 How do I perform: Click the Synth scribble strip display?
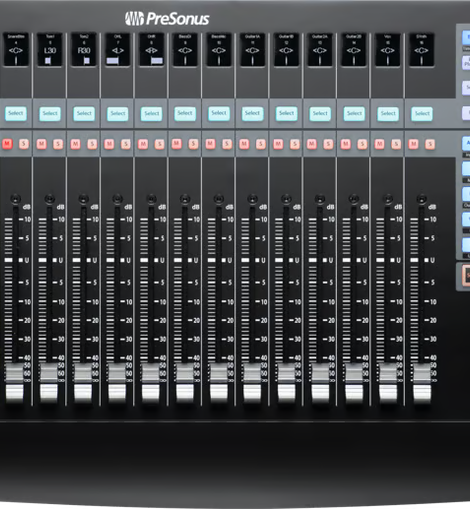(422, 49)
